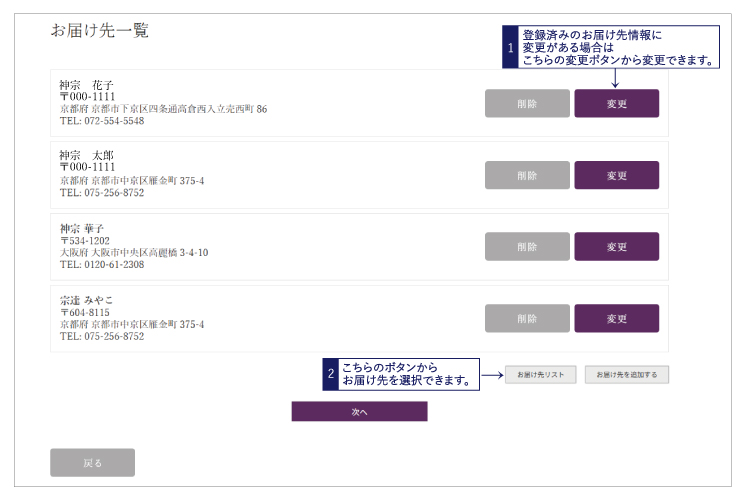Click the numbered 2 callout badge
Image resolution: width=750 pixels, height=497 pixels.
point(331,374)
